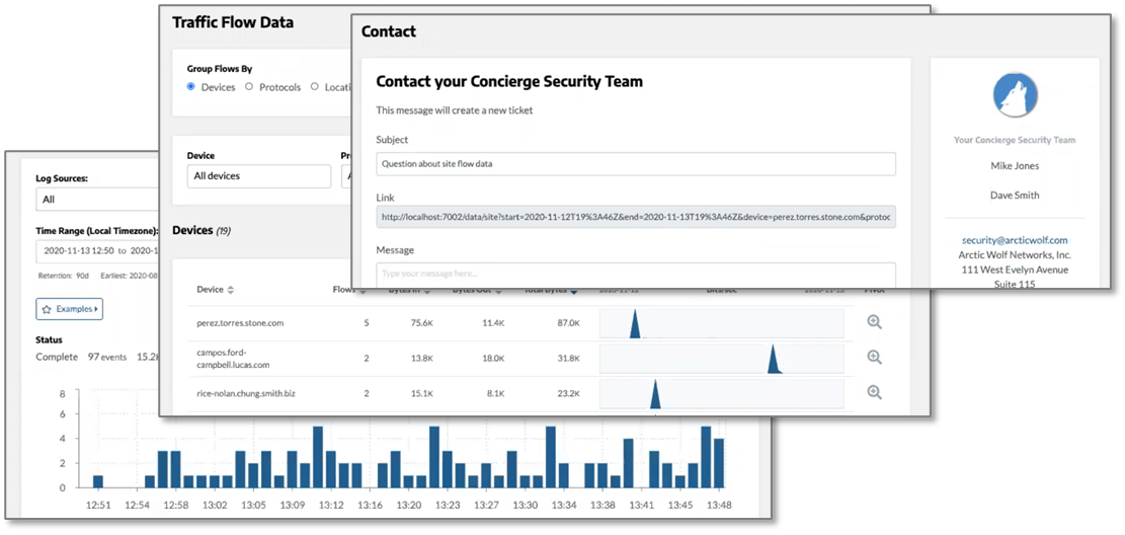Sort by Total Bytes column arrow
Image resolution: width=1125 pixels, height=535 pixels.
coord(578,291)
